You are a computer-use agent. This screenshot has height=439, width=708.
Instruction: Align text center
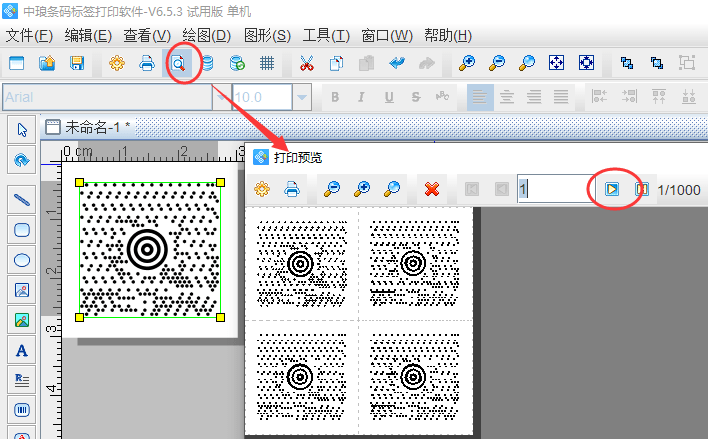[x=507, y=97]
